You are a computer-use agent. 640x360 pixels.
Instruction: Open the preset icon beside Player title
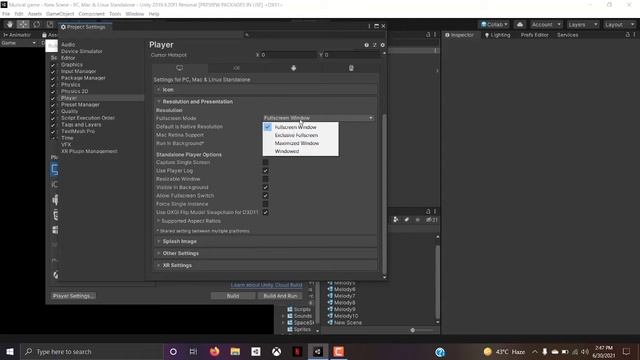tap(374, 45)
